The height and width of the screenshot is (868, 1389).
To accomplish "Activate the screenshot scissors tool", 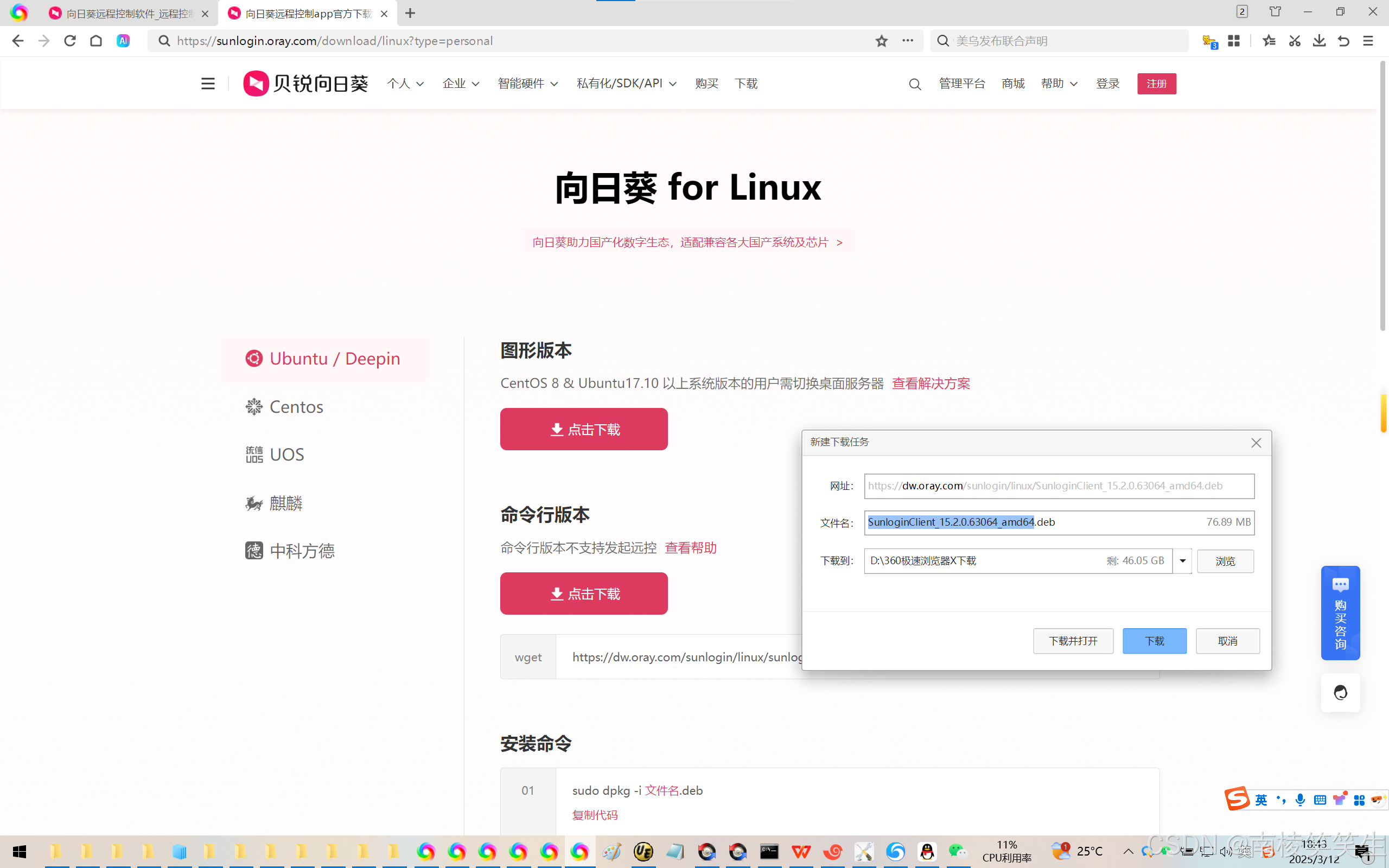I will click(1294, 41).
